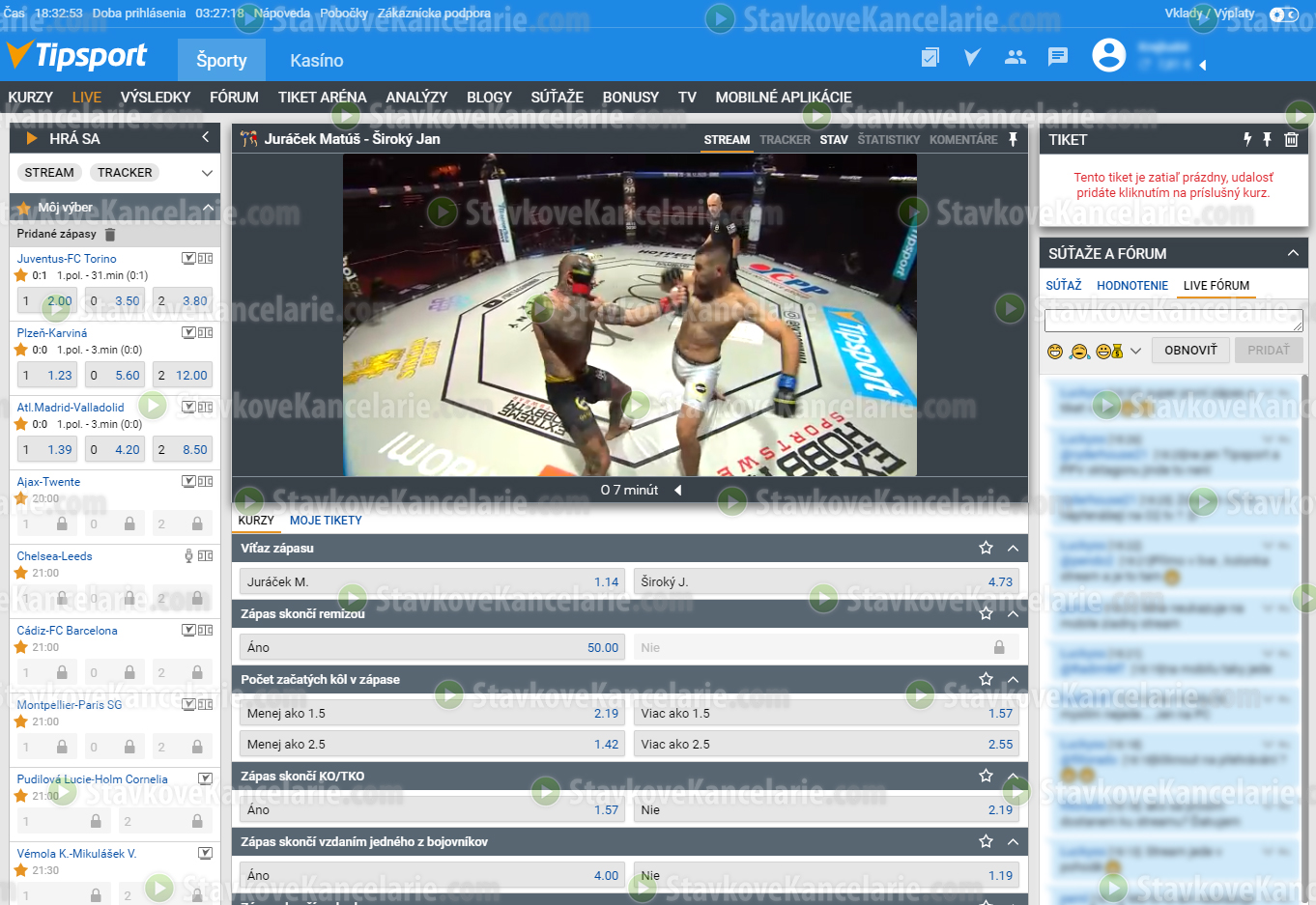Click the stream TV icon for Plzeň-Karviná
The image size is (1316, 905).
[188, 332]
